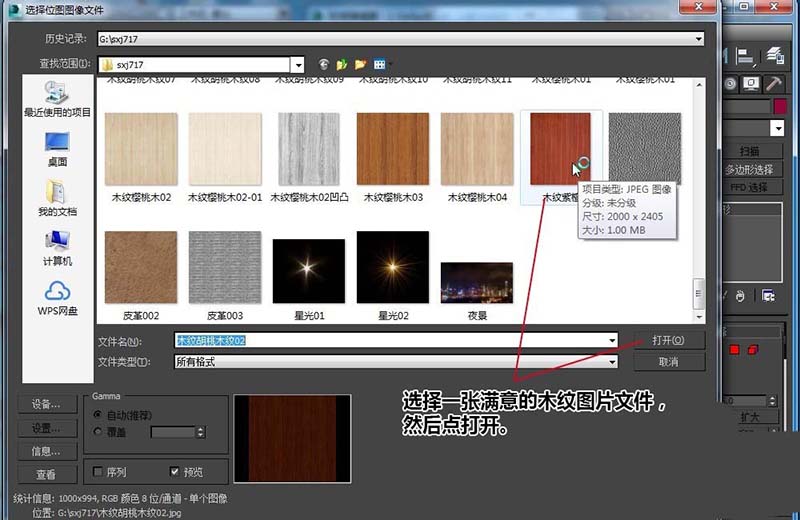Click file list scrollbar up arrow
This screenshot has width=800, height=520.
click(x=699, y=85)
